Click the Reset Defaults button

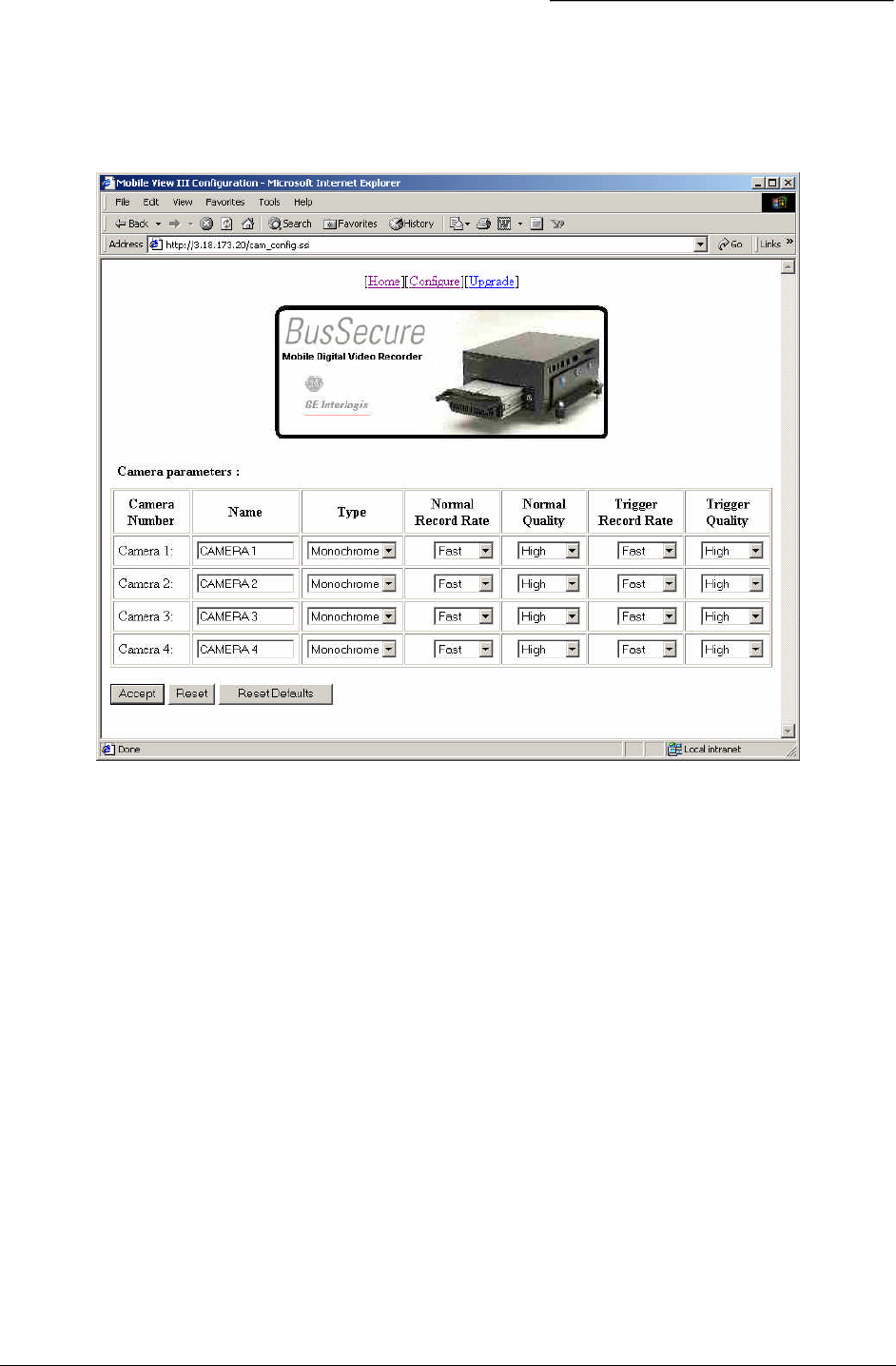(x=276, y=693)
